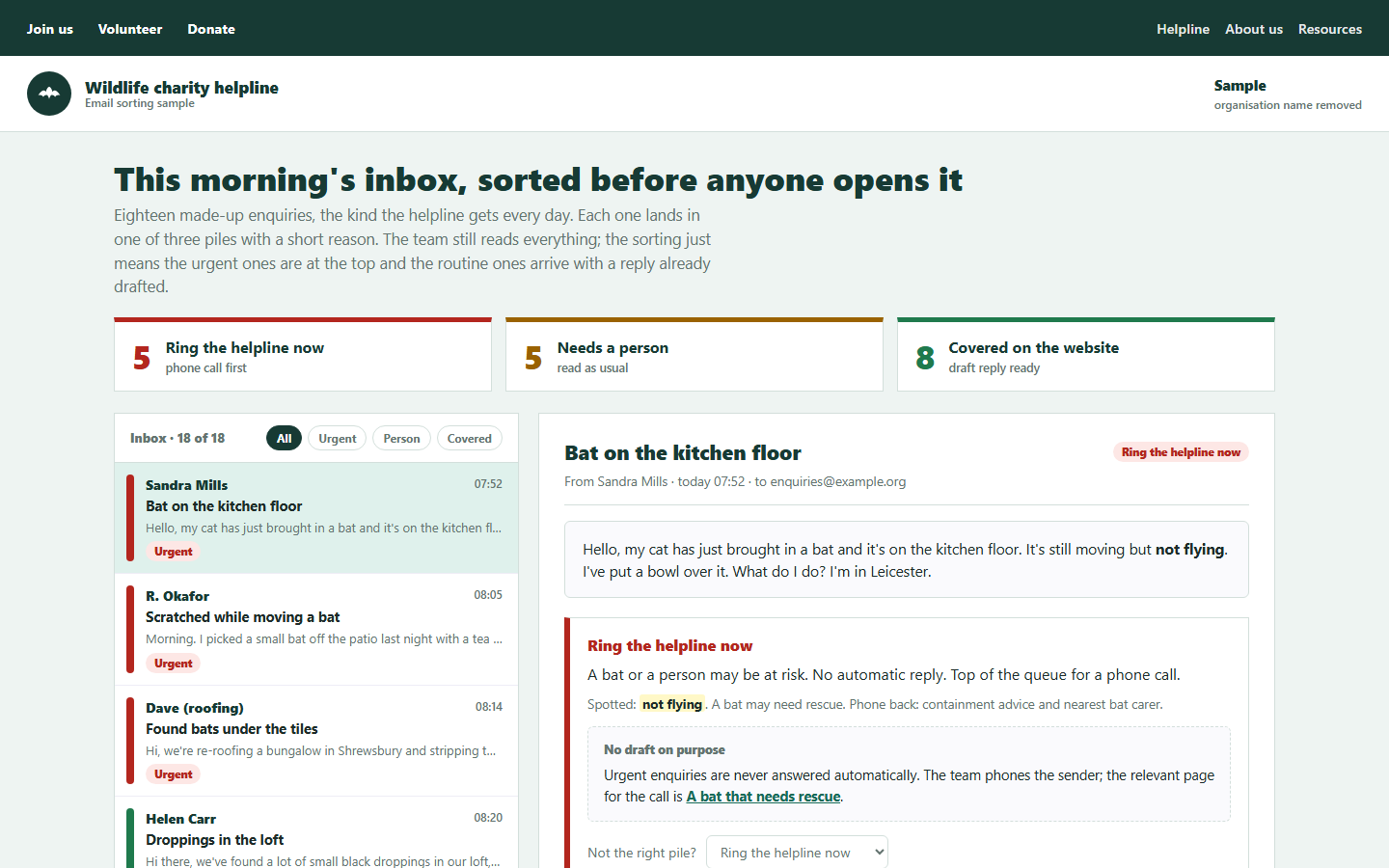Click the red Ring the helpline now badge
Screen dimensions: 1389x868
click(x=1181, y=452)
